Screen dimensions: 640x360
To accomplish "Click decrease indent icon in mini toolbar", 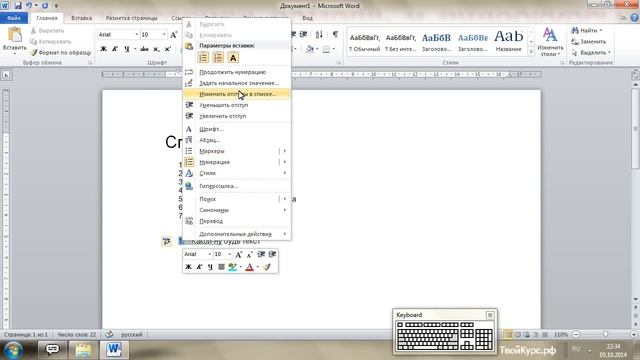I will (x=261, y=254).
